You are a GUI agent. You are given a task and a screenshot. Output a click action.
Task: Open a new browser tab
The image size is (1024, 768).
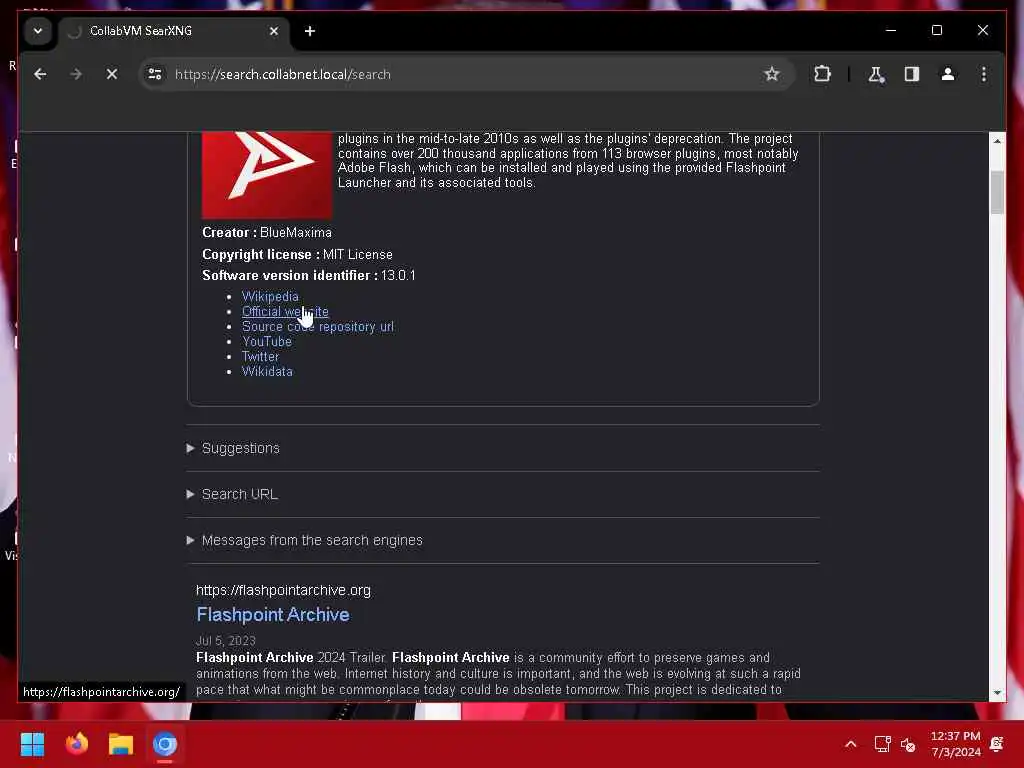click(310, 31)
